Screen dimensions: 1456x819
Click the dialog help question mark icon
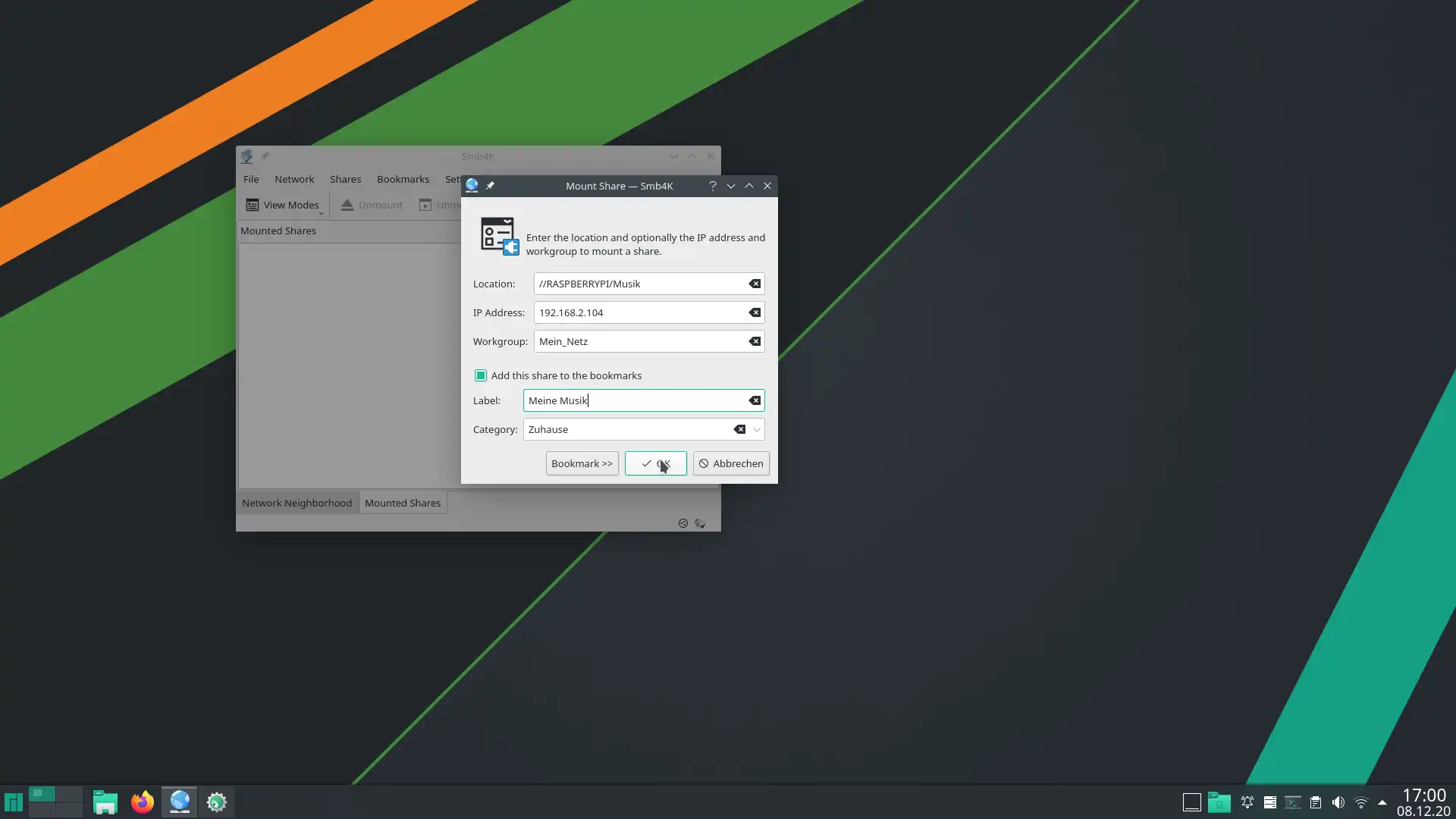click(x=712, y=186)
